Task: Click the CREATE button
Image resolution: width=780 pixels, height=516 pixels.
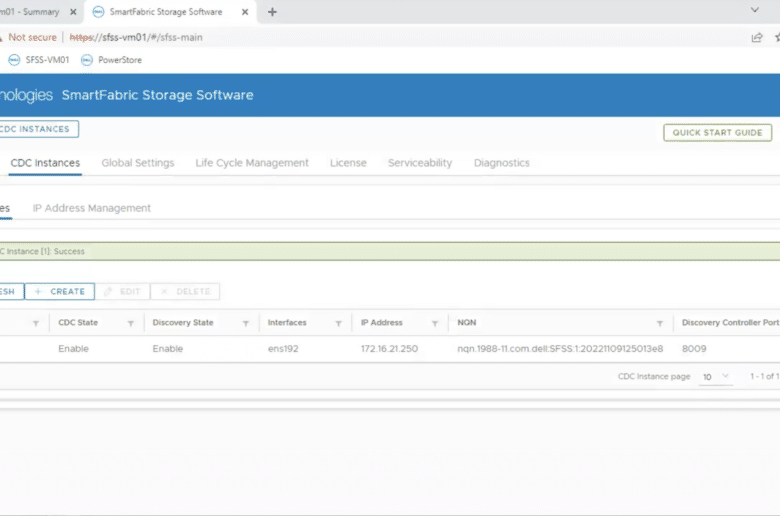Action: click(60, 292)
